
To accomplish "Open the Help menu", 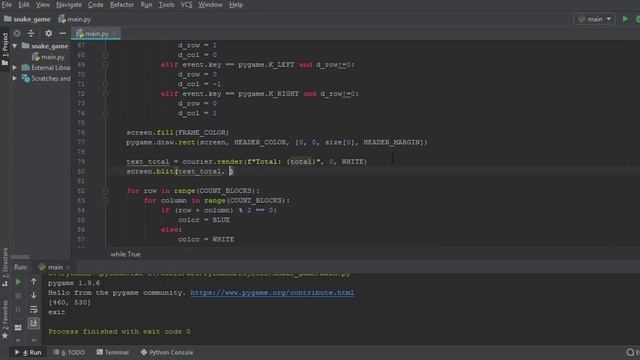I will [236, 5].
